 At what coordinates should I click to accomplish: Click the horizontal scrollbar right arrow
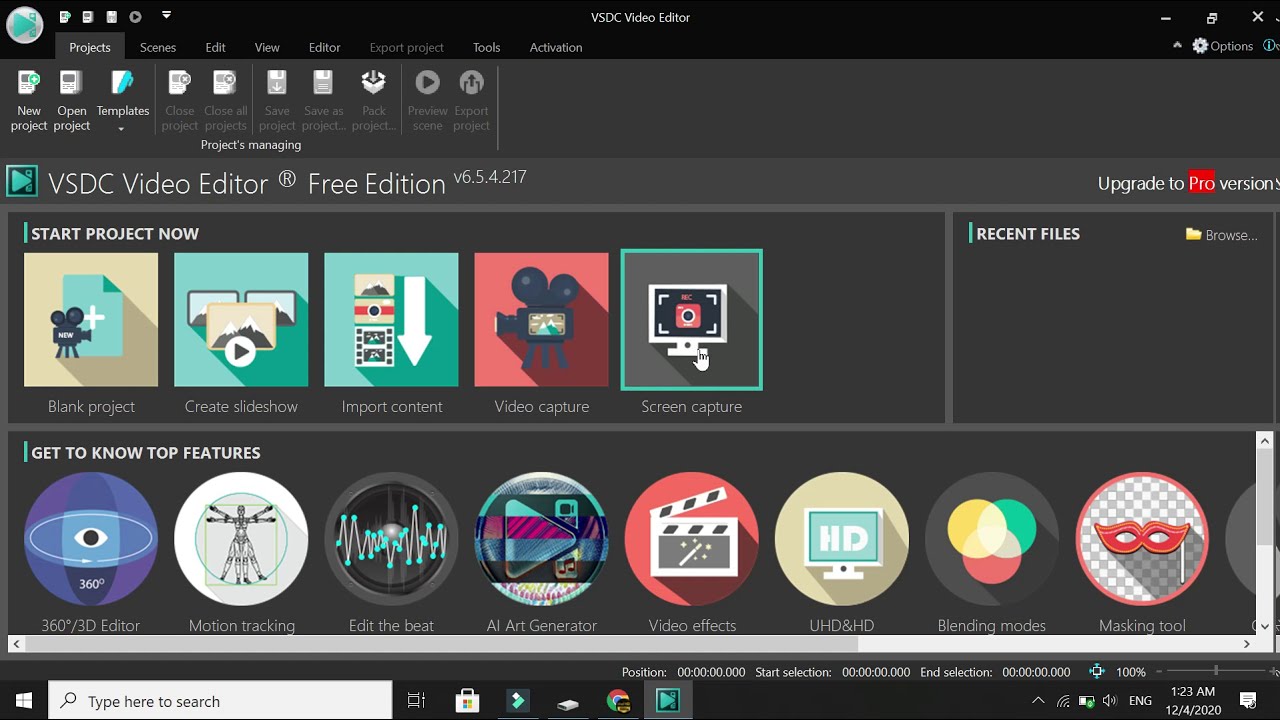1247,645
